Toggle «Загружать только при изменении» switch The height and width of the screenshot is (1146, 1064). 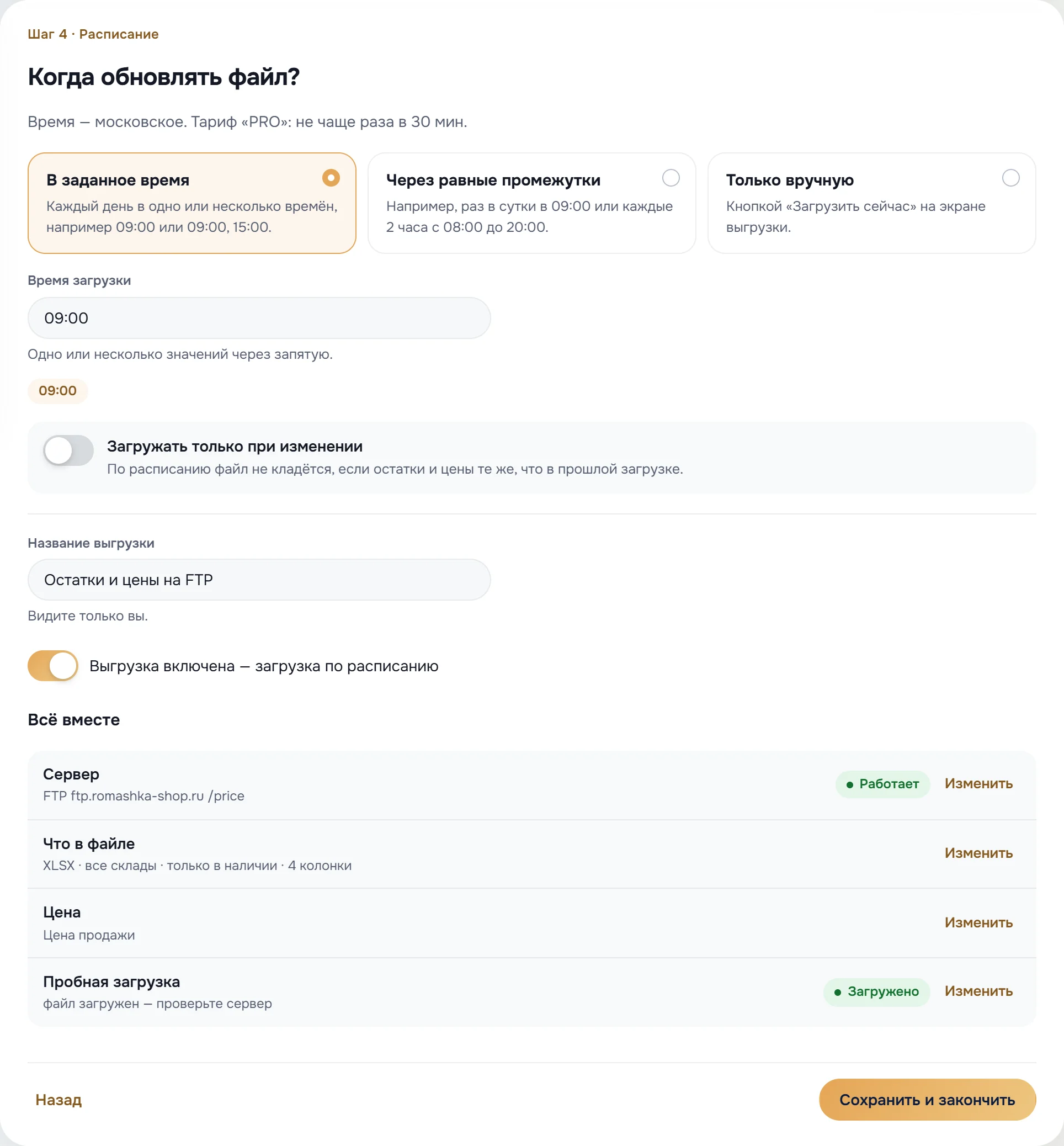click(x=68, y=450)
